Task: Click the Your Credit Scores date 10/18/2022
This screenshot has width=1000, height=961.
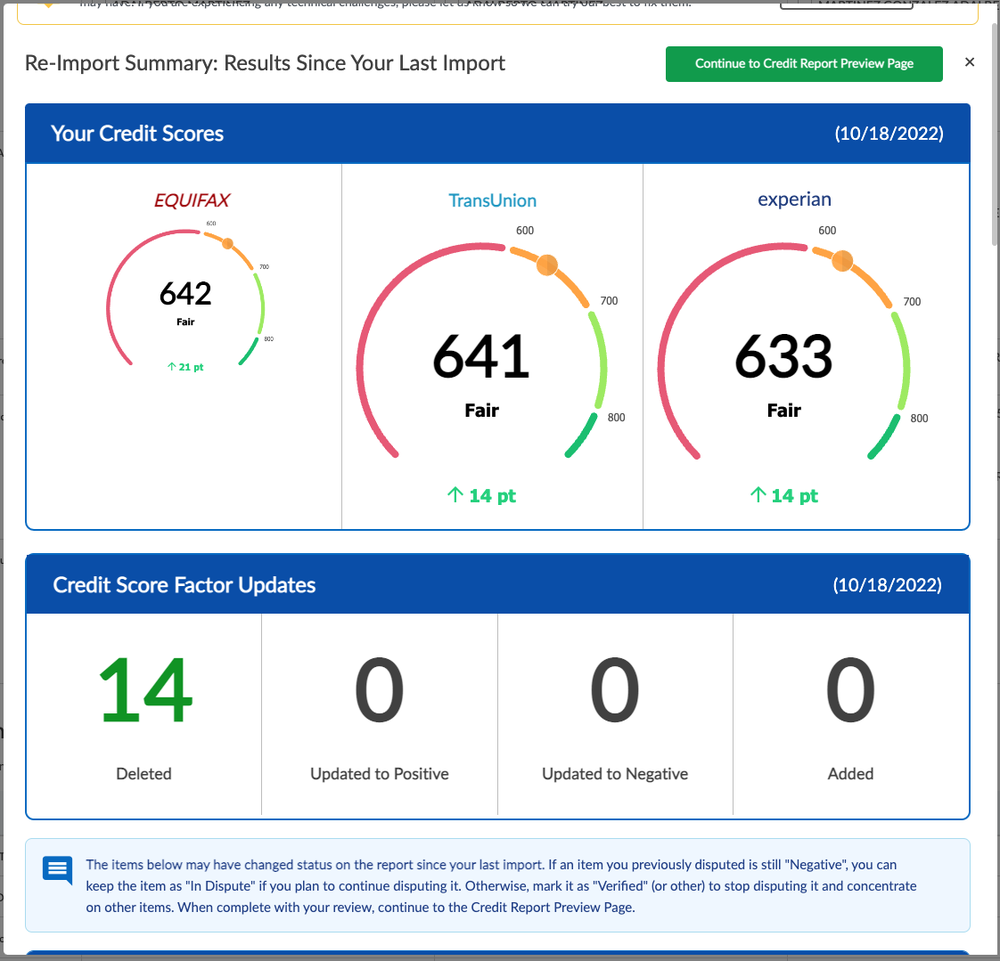Action: (889, 134)
